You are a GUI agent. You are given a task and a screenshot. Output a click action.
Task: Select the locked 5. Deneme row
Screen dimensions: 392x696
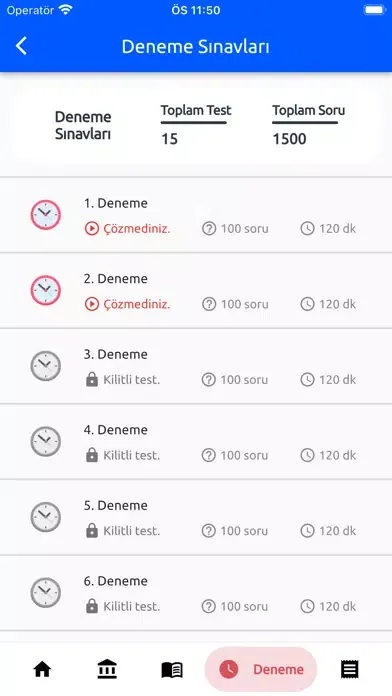(x=196, y=517)
